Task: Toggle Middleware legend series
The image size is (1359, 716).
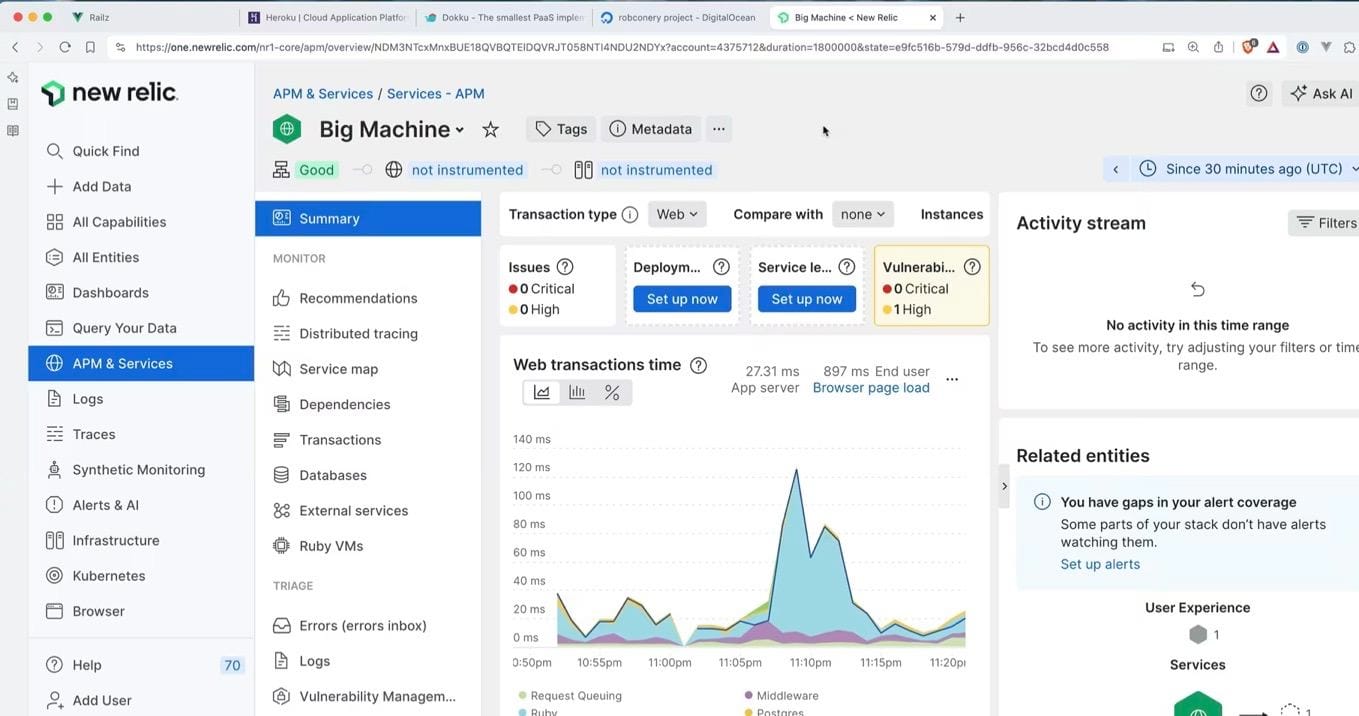Action: coord(787,695)
